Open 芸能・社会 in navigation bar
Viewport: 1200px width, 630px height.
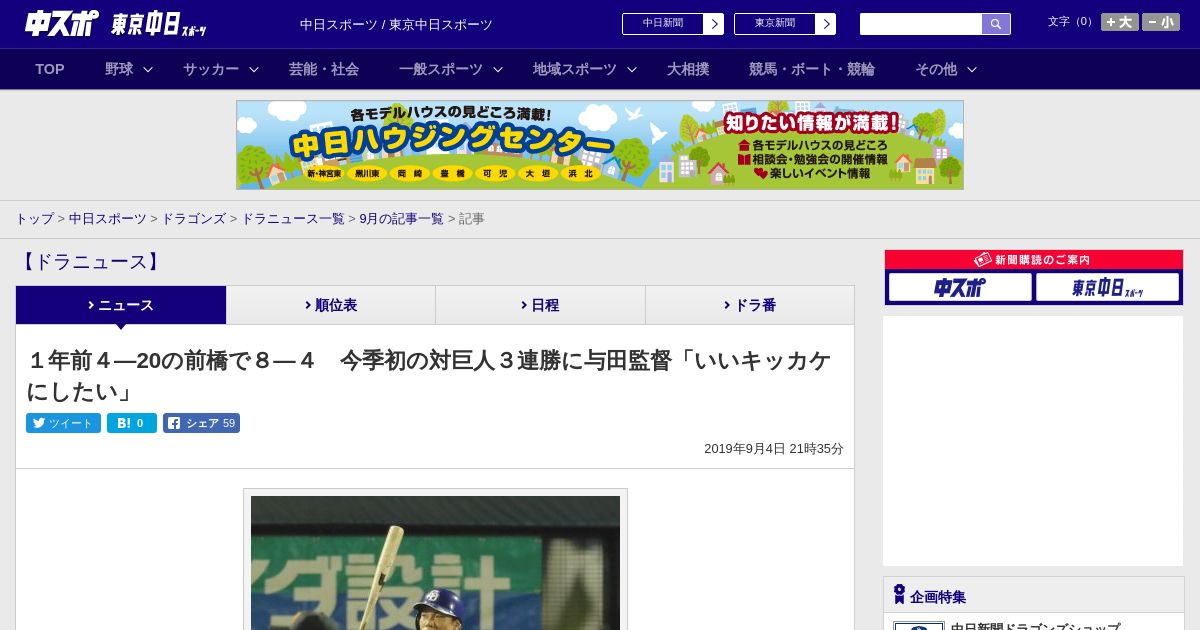tap(324, 69)
